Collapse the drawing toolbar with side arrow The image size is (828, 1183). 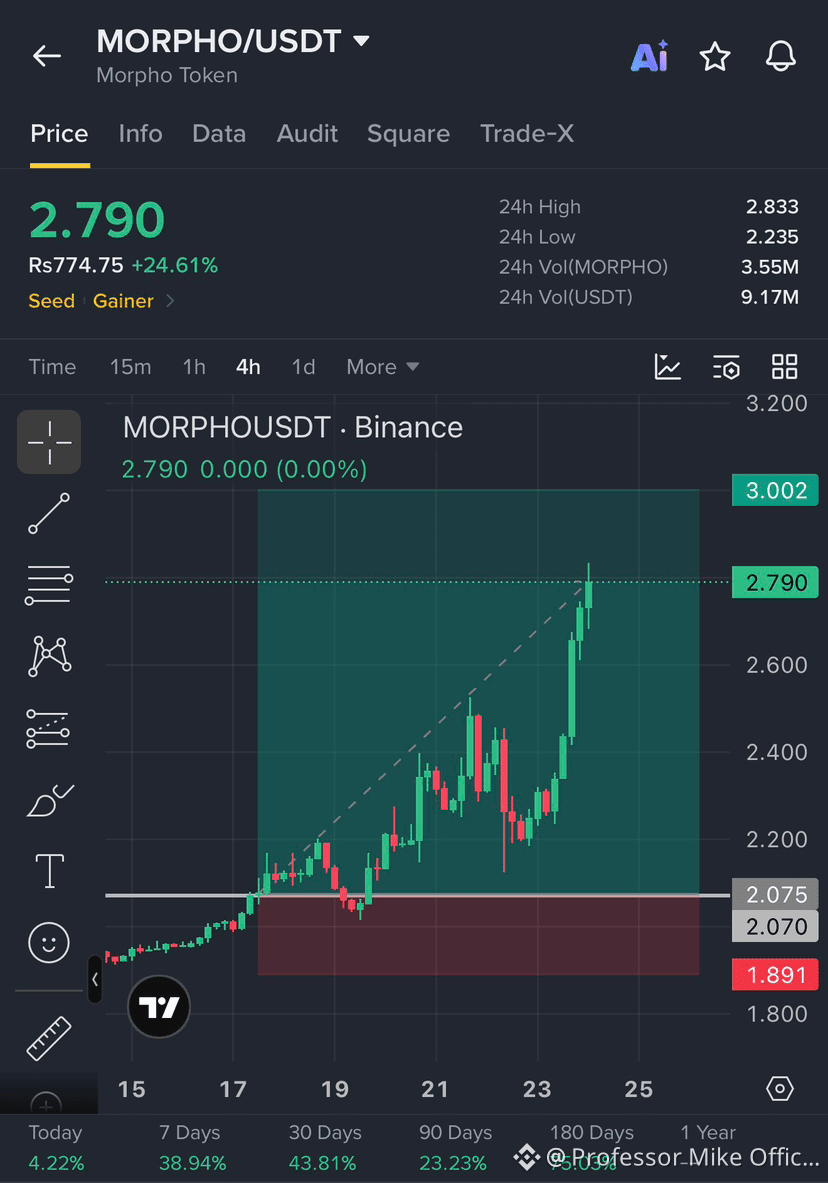pyautogui.click(x=94, y=979)
